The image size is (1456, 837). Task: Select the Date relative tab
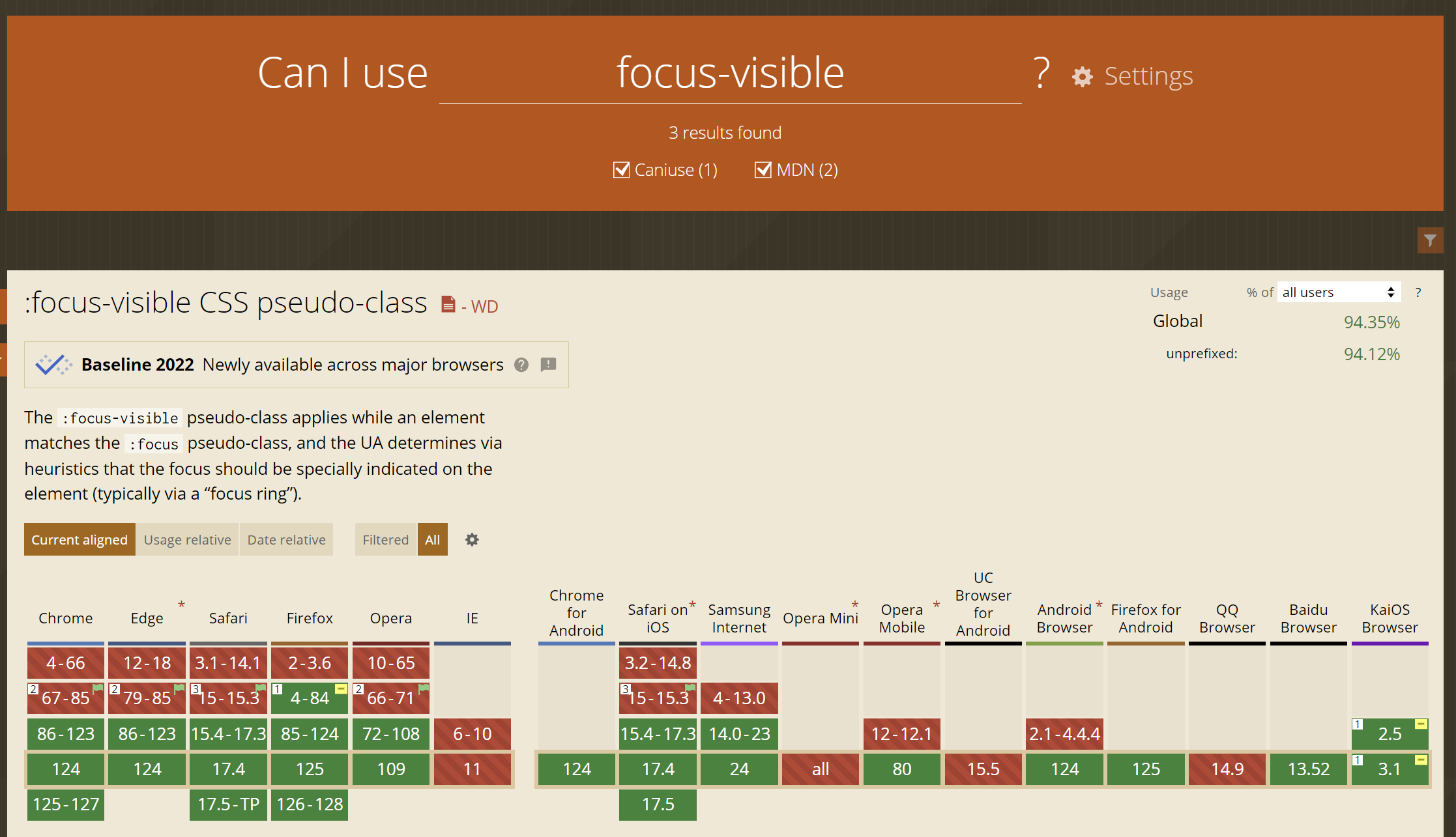click(x=286, y=539)
